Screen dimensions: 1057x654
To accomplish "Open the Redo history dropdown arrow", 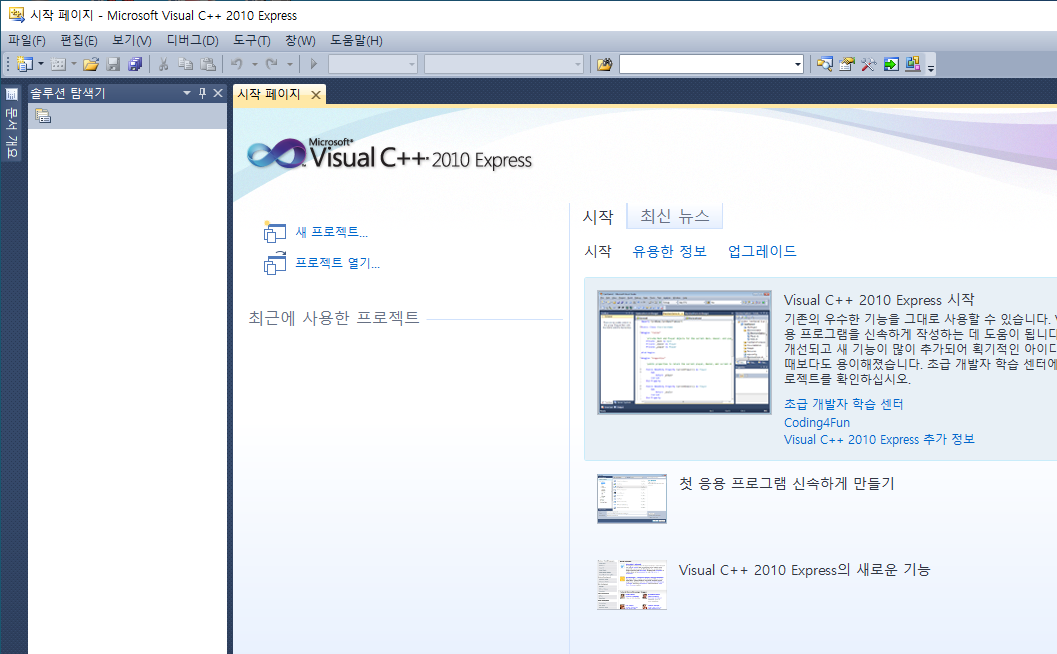I will pos(290,64).
